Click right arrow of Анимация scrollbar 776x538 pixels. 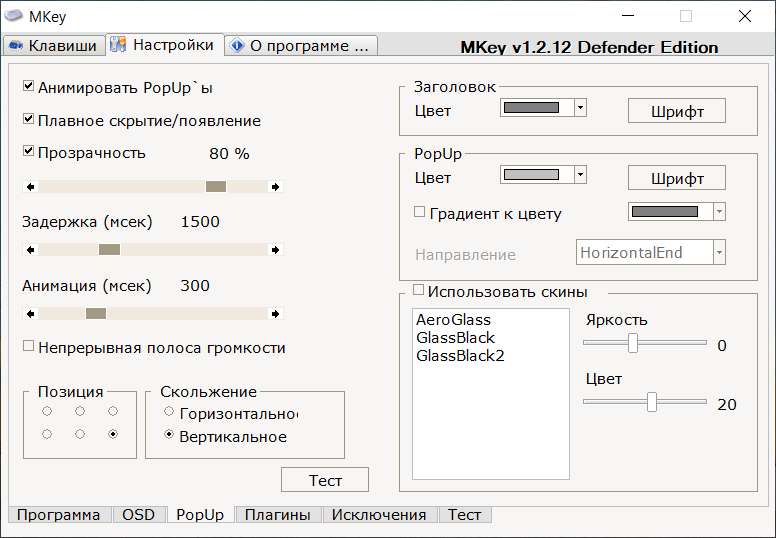[275, 314]
